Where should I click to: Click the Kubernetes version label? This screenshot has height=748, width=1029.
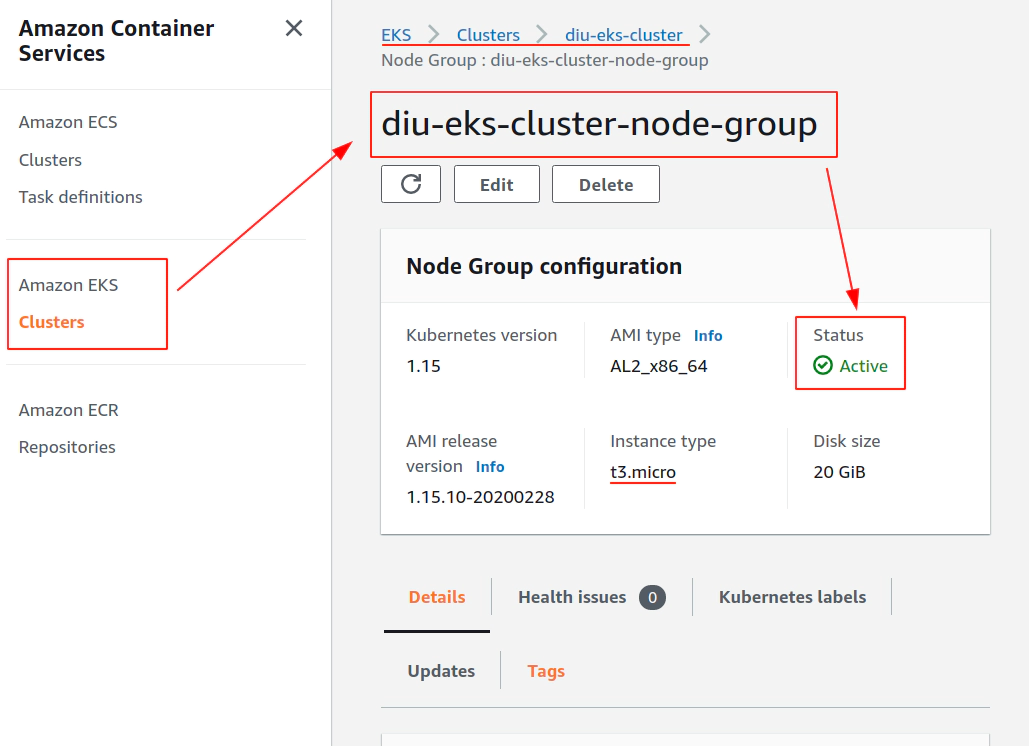(x=482, y=335)
